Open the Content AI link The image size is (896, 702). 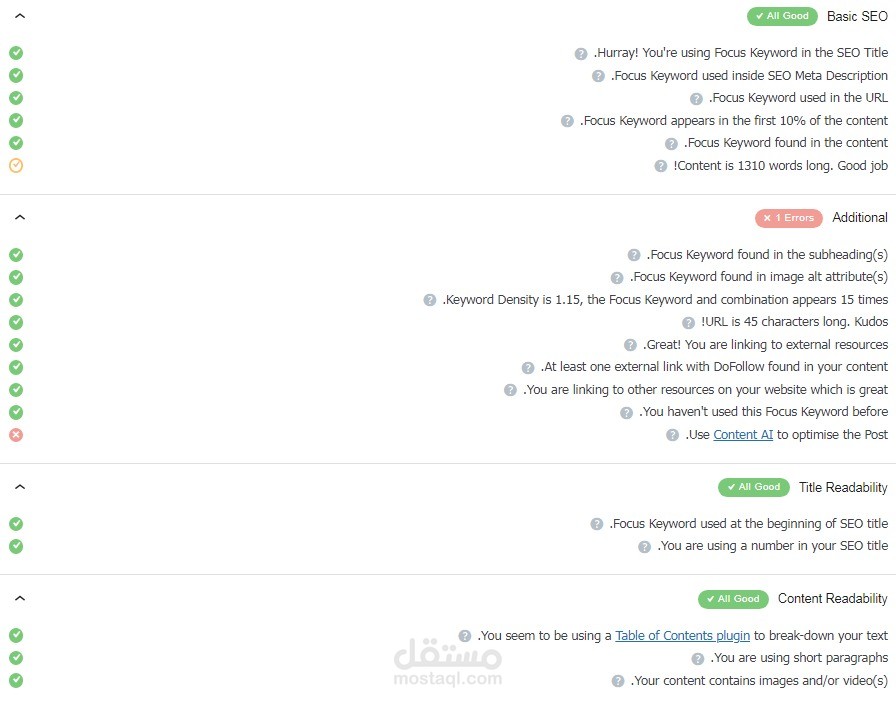pos(743,435)
